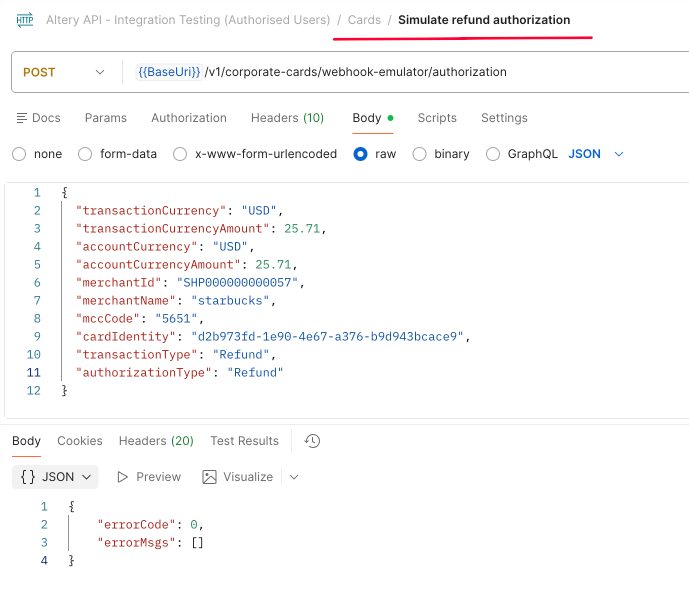
Task: Click the cardIdentity UUID value
Action: click(x=327, y=337)
